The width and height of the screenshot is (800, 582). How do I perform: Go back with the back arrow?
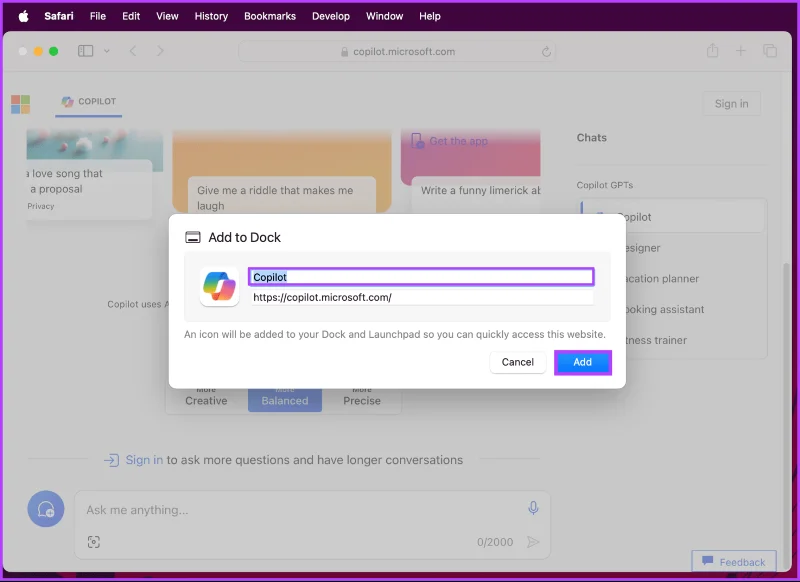point(133,51)
